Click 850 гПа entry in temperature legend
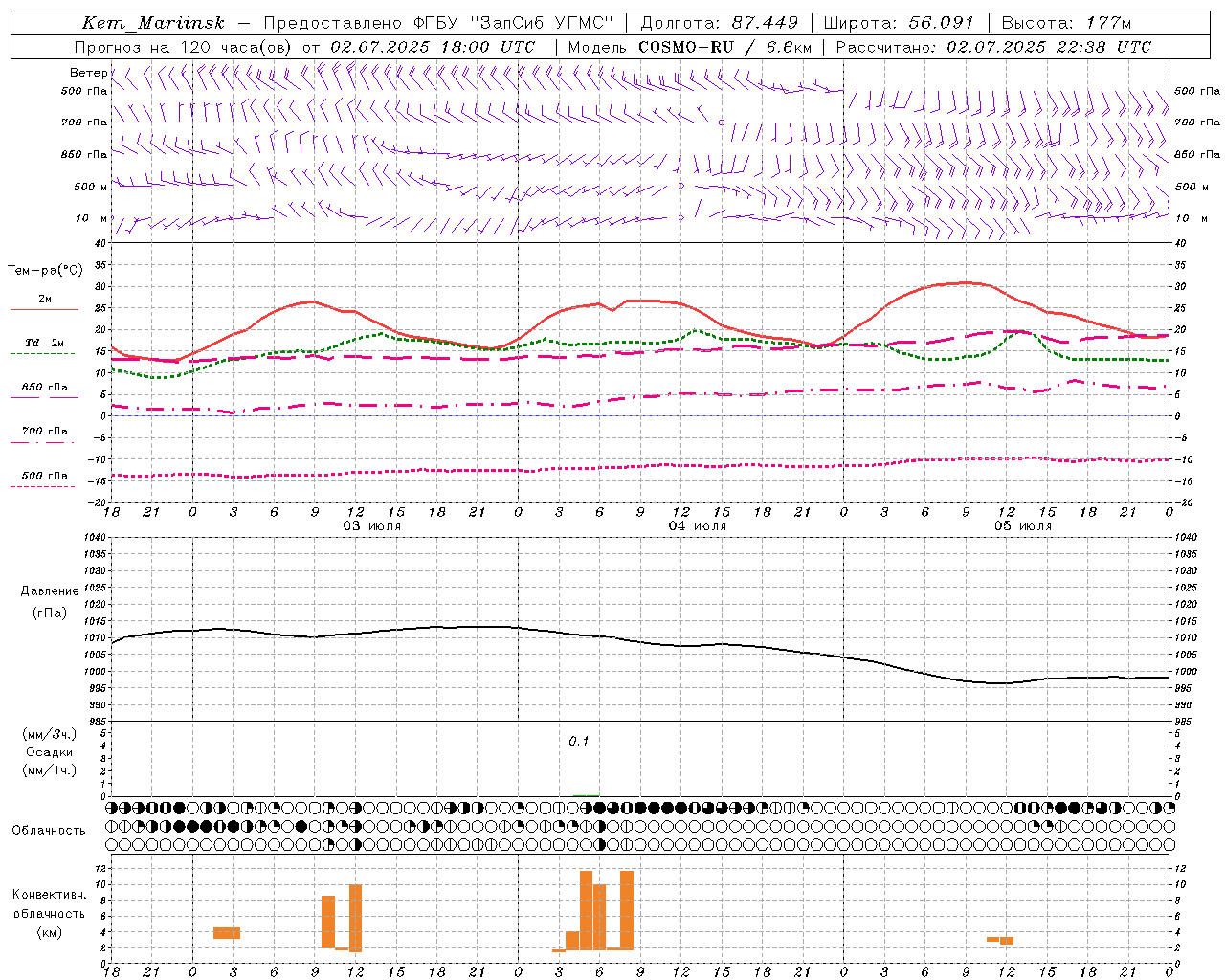 [x=45, y=388]
